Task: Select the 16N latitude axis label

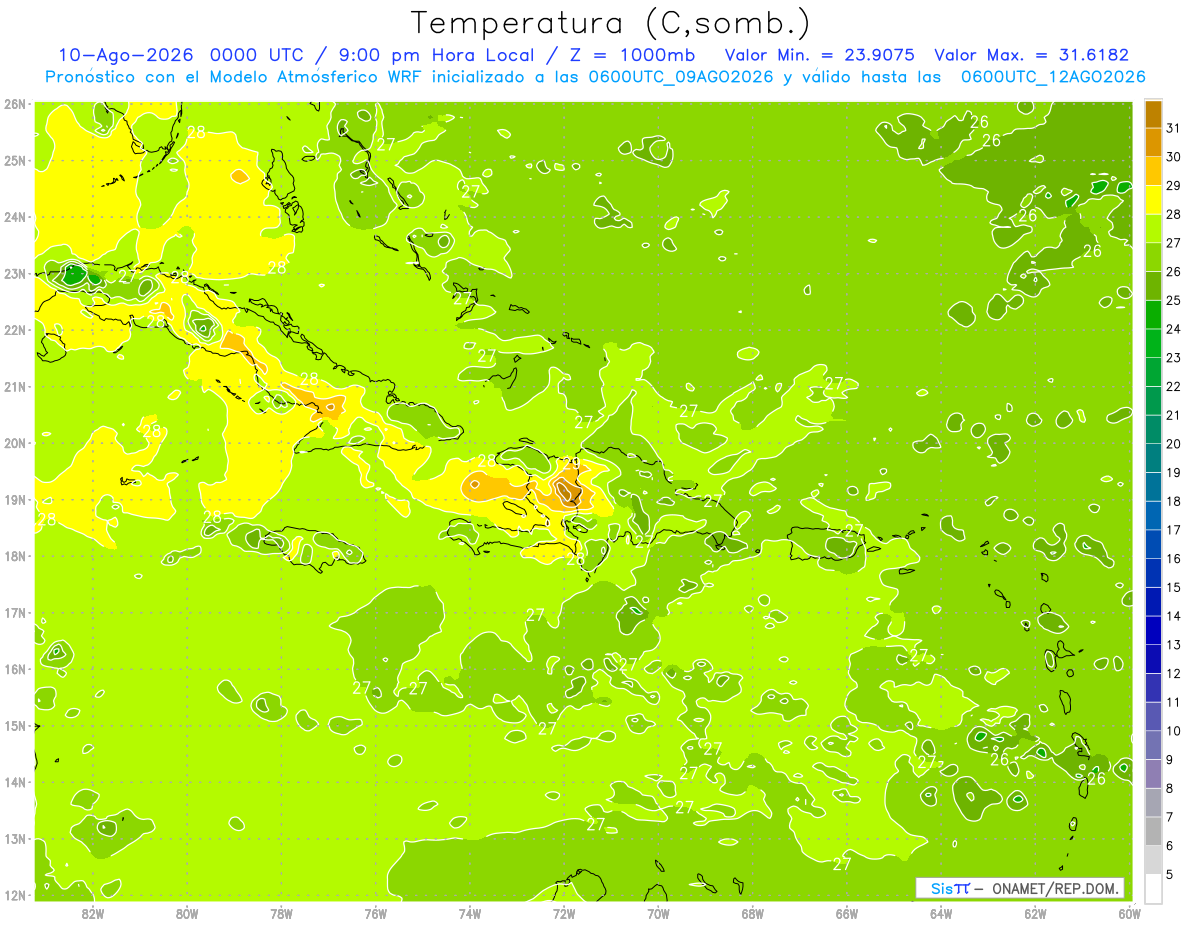Action: point(14,669)
